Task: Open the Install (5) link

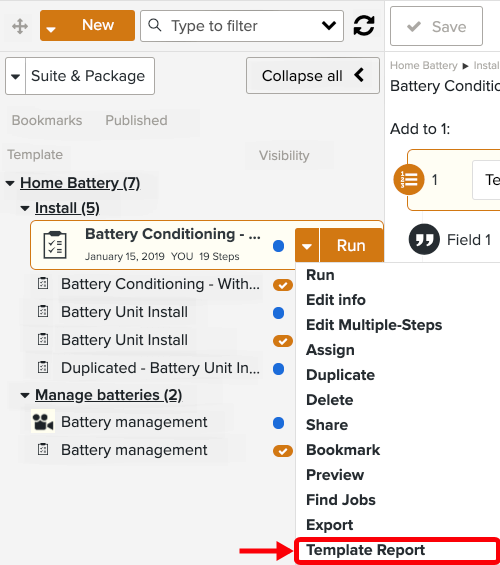Action: [x=67, y=208]
